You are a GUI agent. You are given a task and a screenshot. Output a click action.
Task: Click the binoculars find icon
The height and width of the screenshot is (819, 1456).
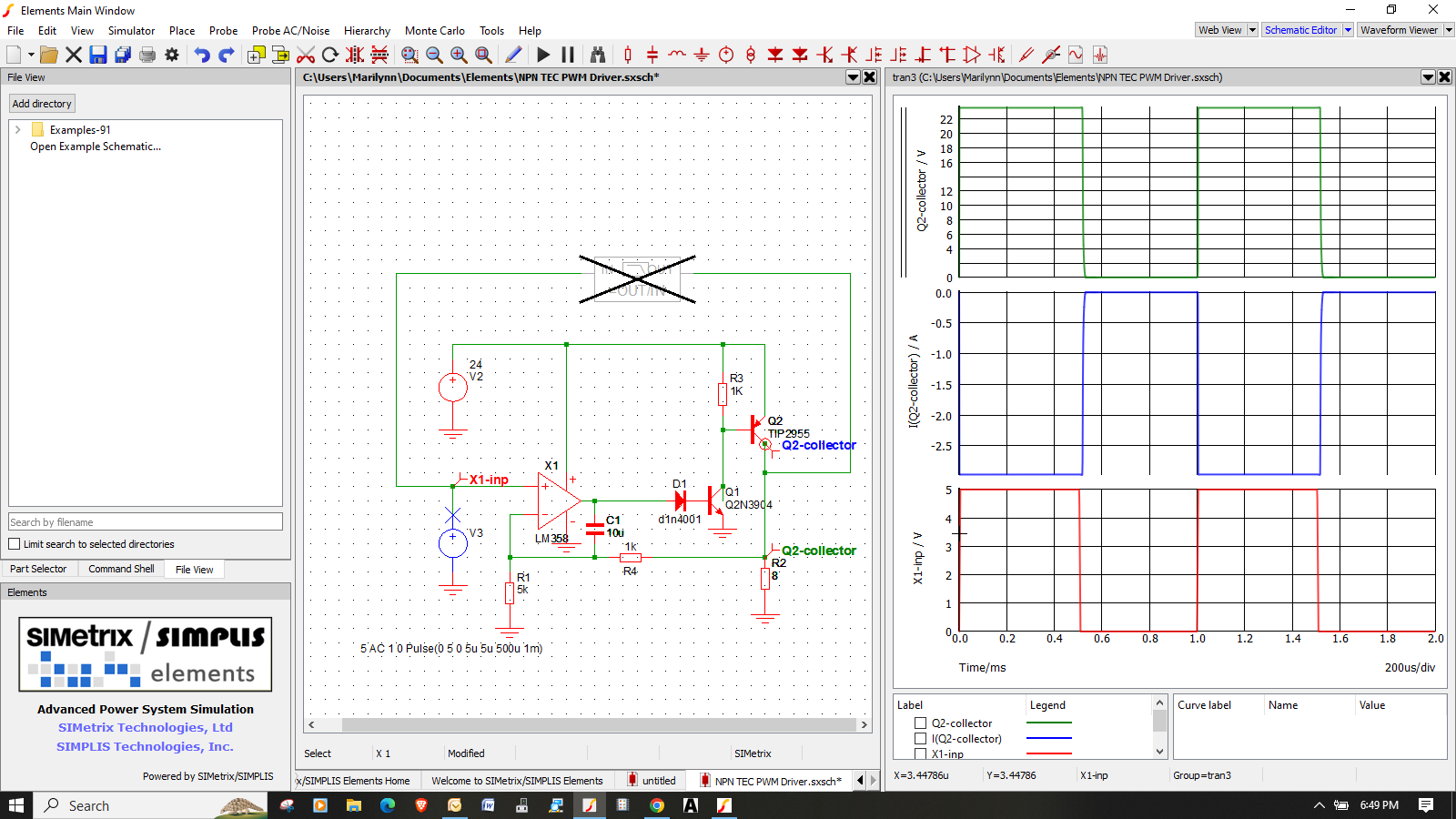[598, 55]
